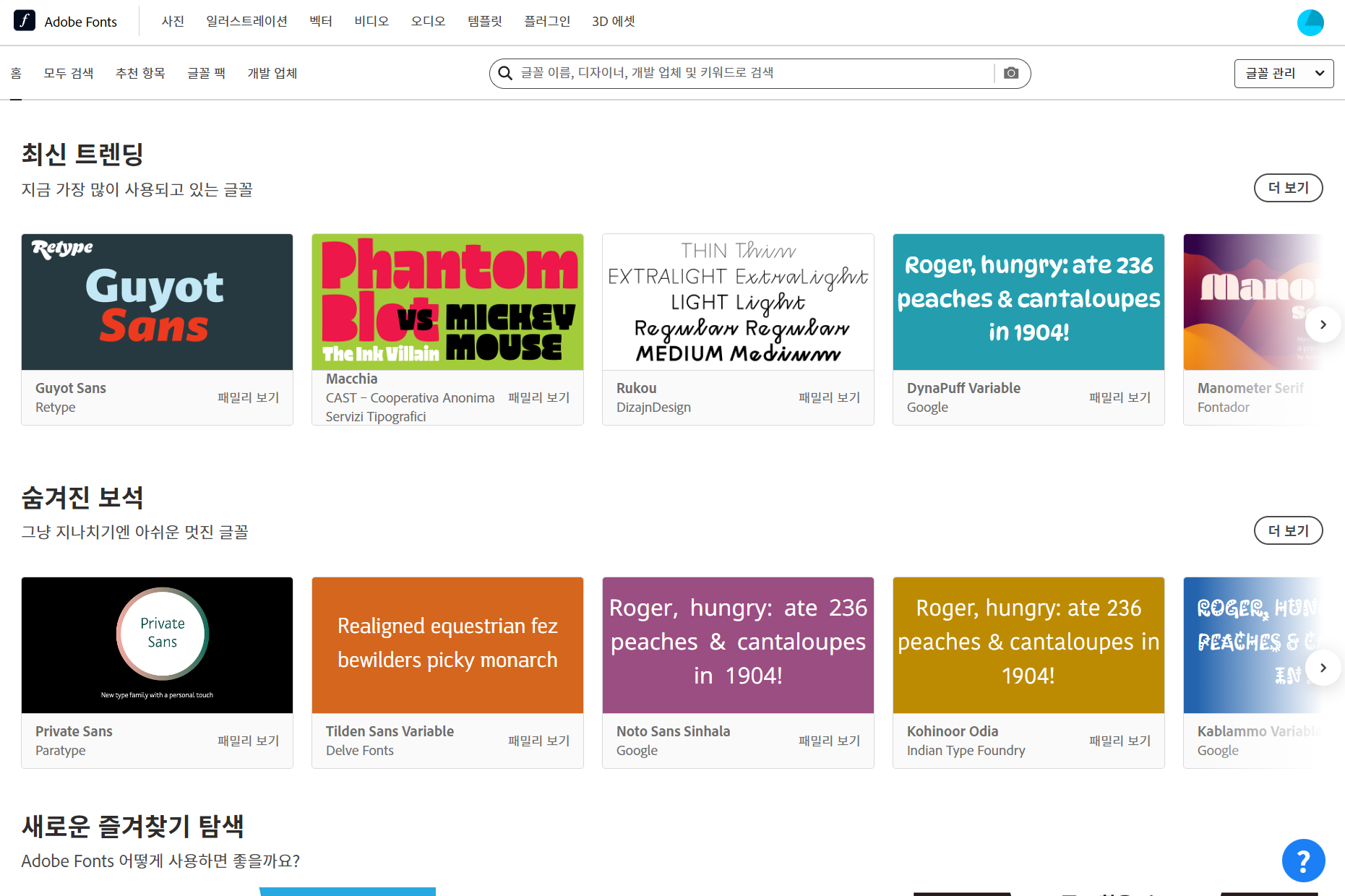This screenshot has width=1345, height=896.
Task: Click the Private Sans font name
Action: pyautogui.click(x=74, y=731)
